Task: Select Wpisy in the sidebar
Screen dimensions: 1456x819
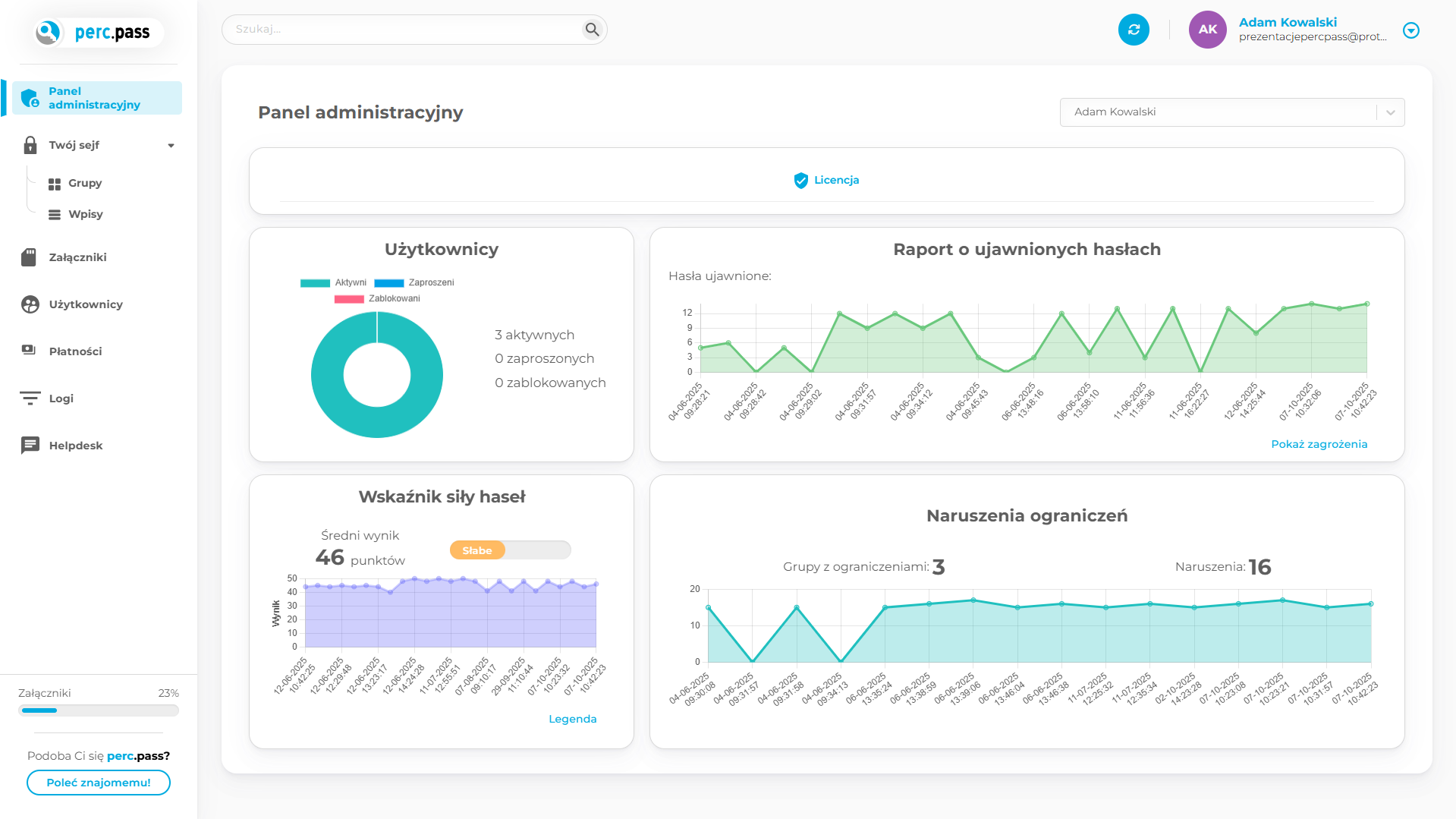Action: coord(85,214)
